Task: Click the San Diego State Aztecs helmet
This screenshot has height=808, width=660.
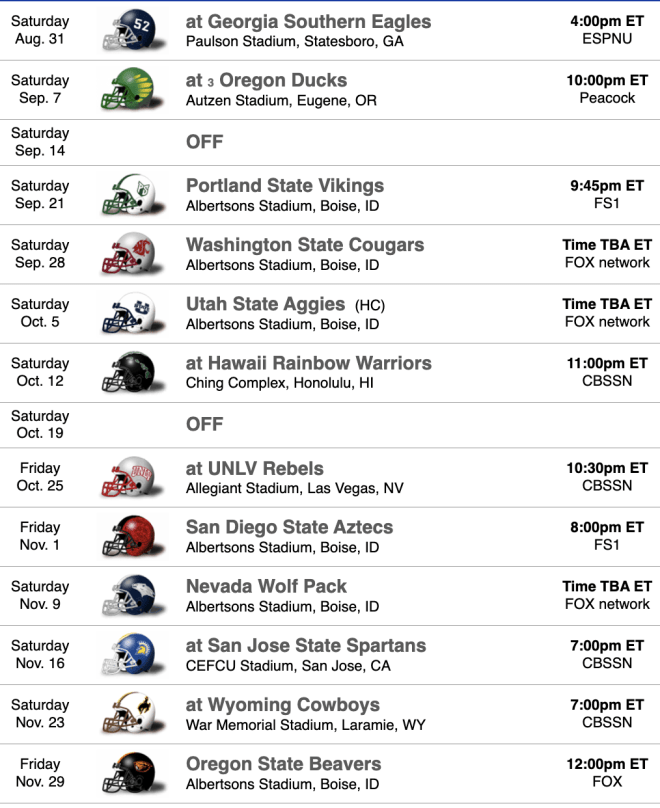Action: tap(133, 536)
